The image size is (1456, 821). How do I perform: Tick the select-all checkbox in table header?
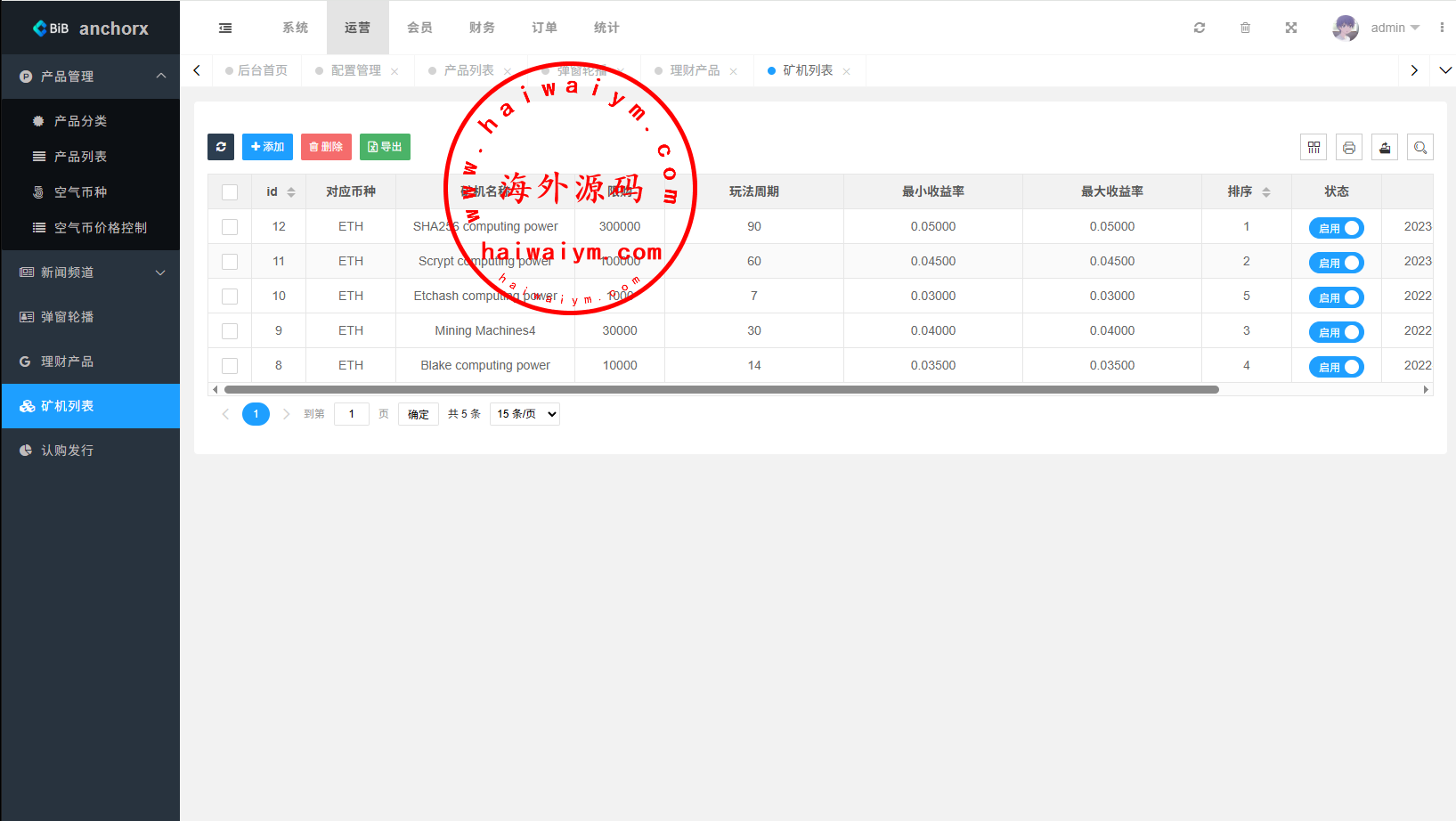[230, 192]
